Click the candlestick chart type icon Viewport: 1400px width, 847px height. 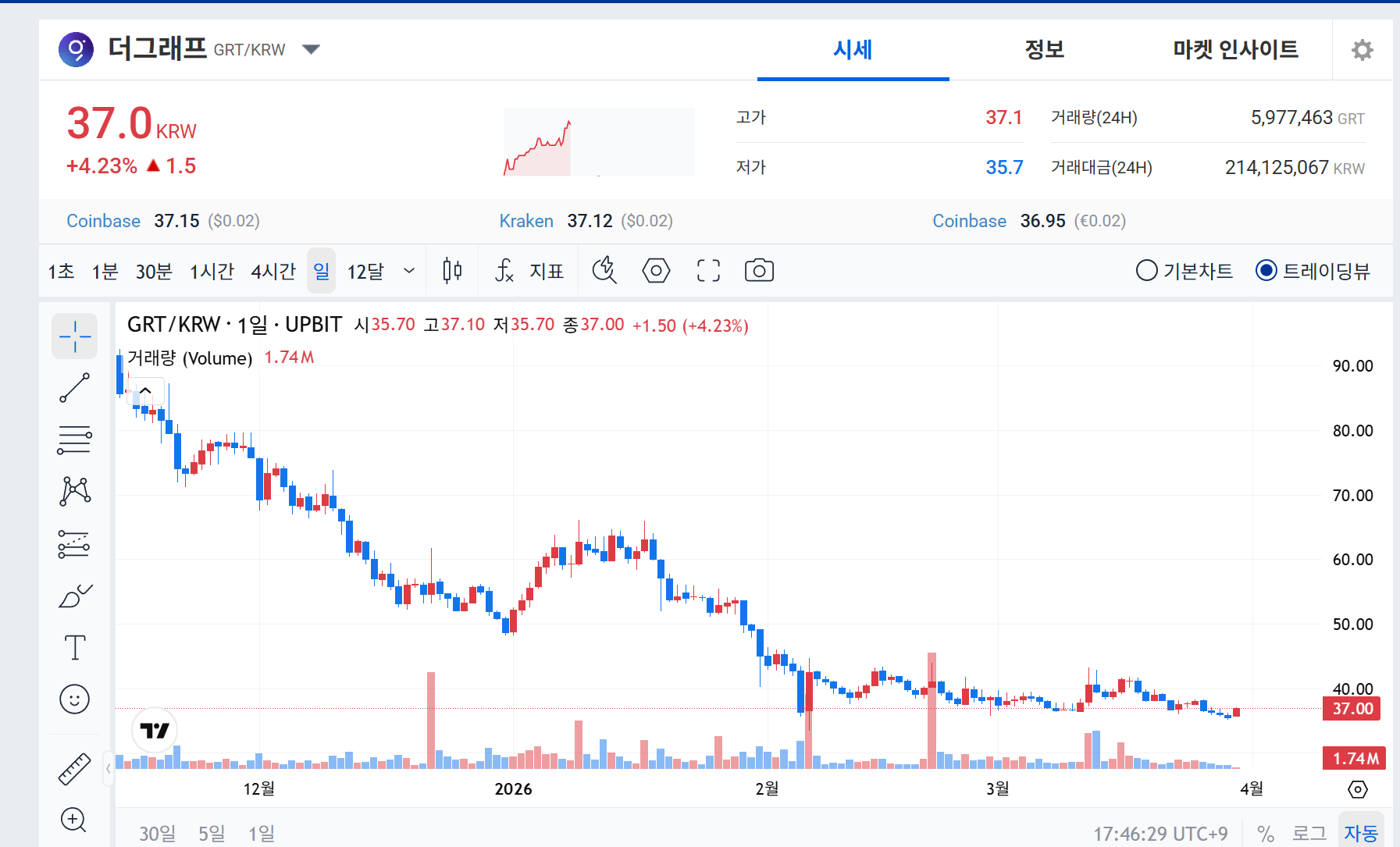[x=452, y=271]
